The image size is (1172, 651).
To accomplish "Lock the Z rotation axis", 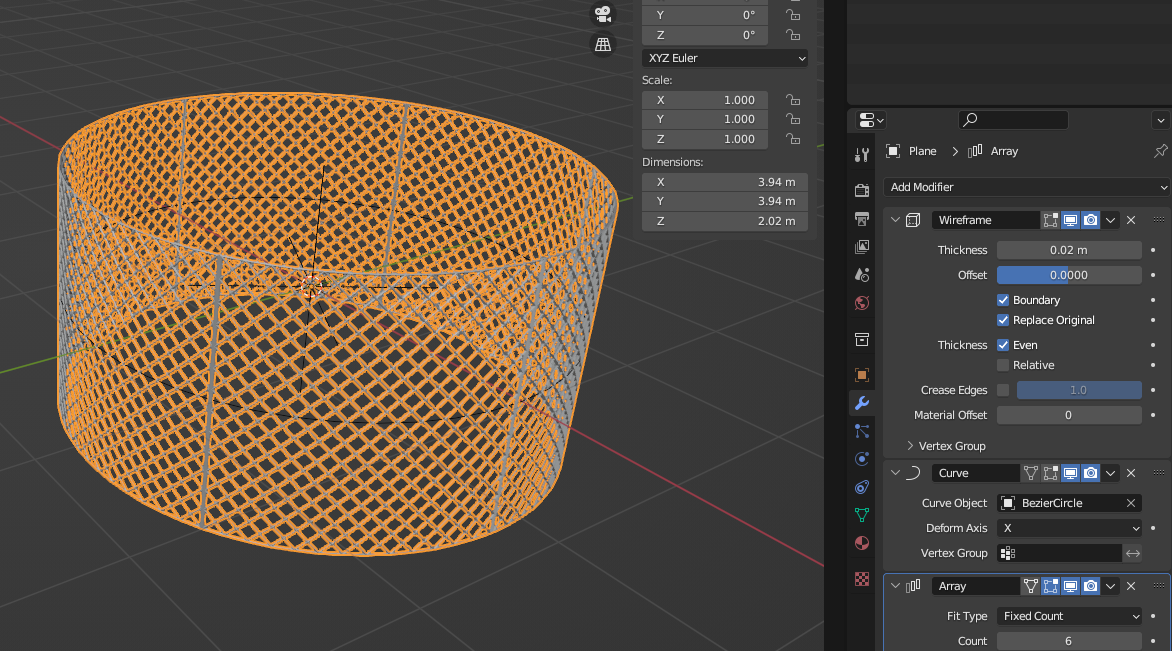I will coord(793,35).
